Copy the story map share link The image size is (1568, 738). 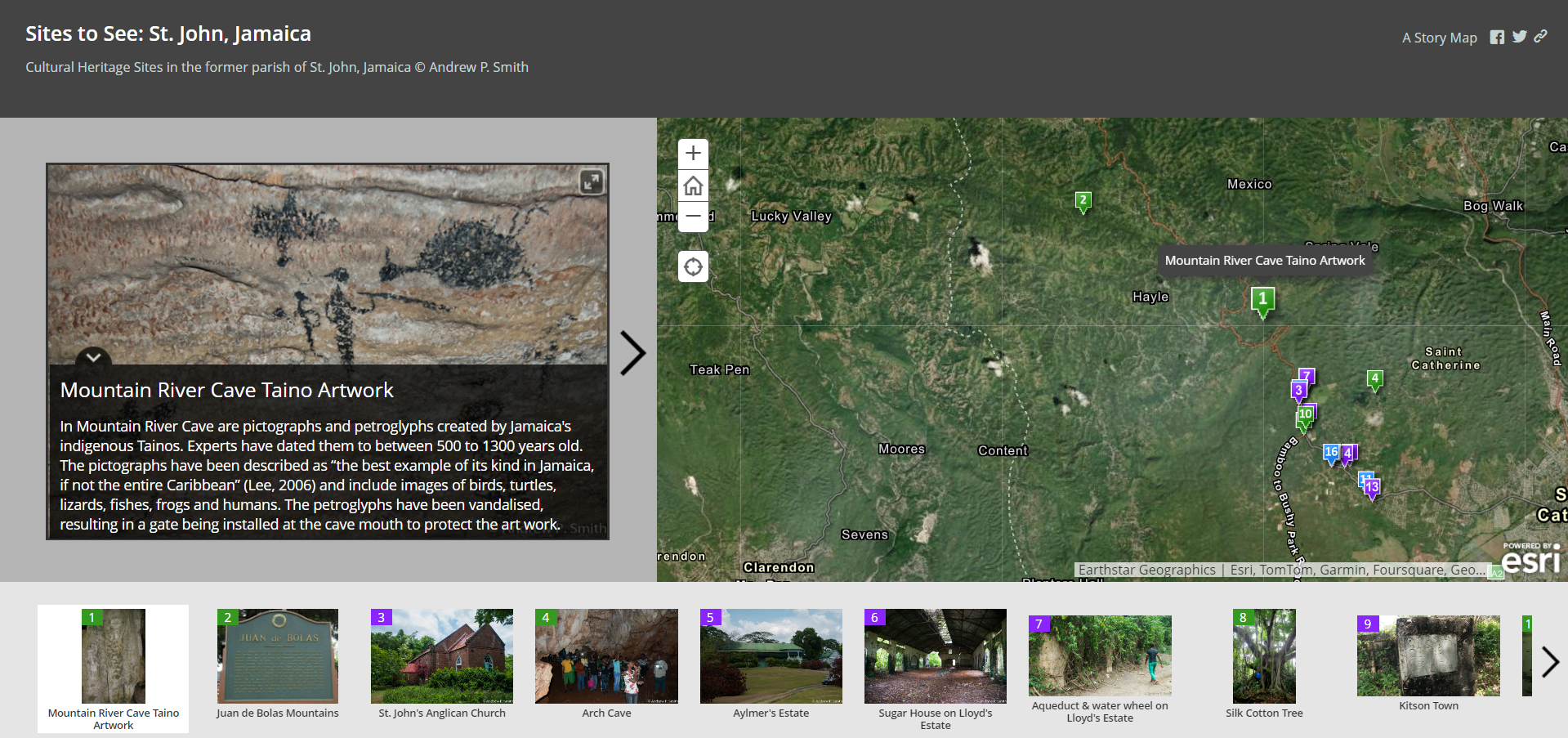(x=1540, y=37)
